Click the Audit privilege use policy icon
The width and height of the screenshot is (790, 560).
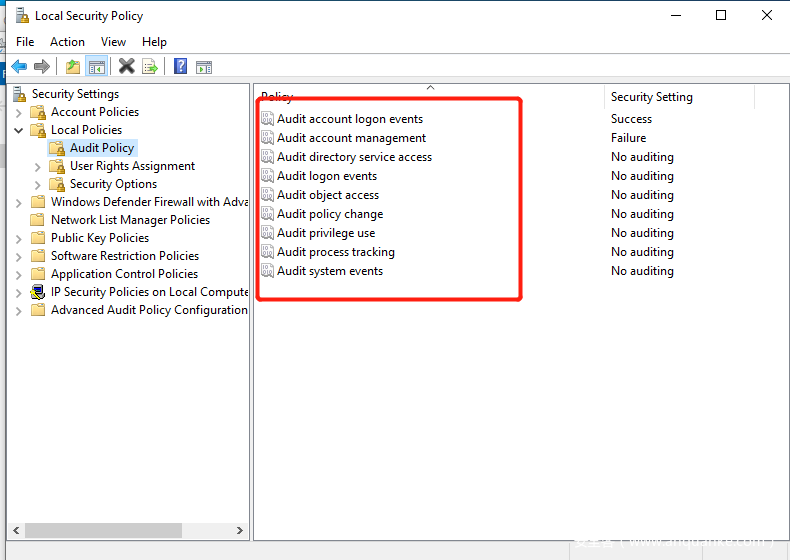coord(268,233)
